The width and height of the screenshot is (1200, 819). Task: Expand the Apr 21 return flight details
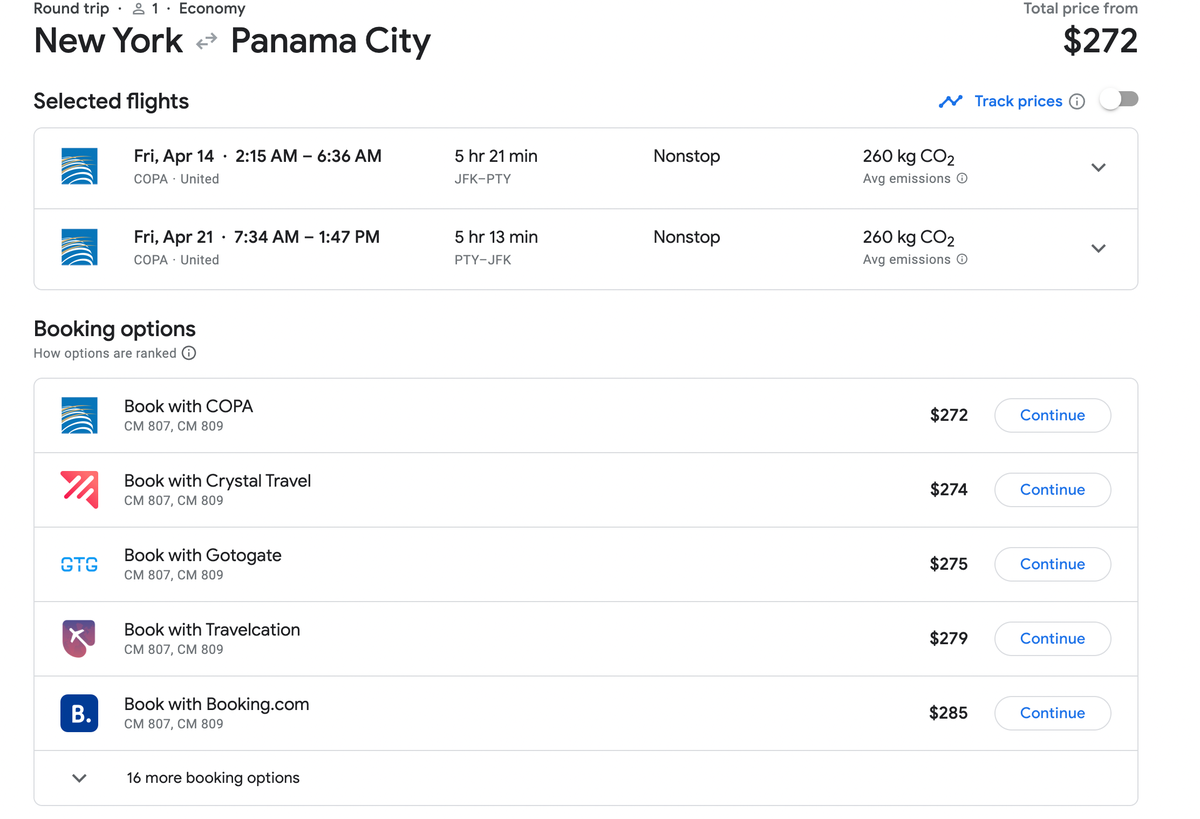coord(1098,248)
